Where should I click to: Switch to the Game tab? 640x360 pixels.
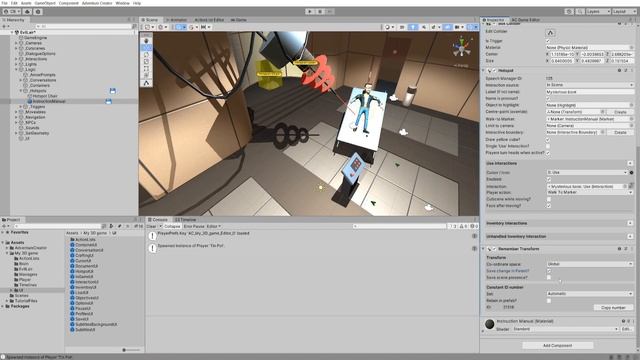[239, 20]
